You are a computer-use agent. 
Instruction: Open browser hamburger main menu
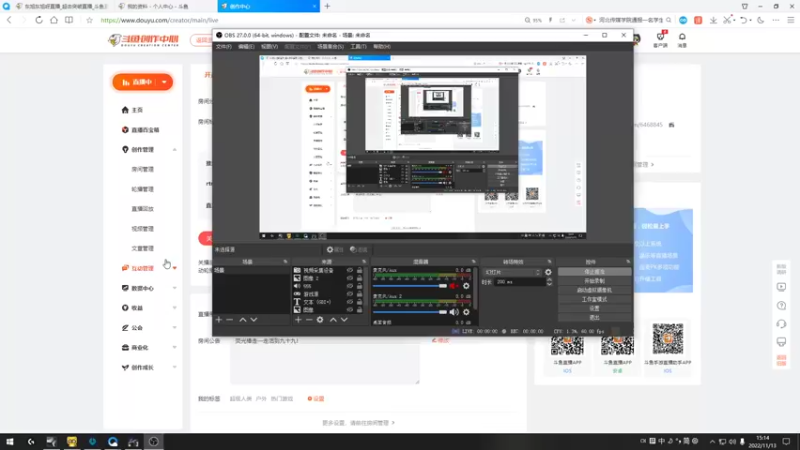click(791, 20)
